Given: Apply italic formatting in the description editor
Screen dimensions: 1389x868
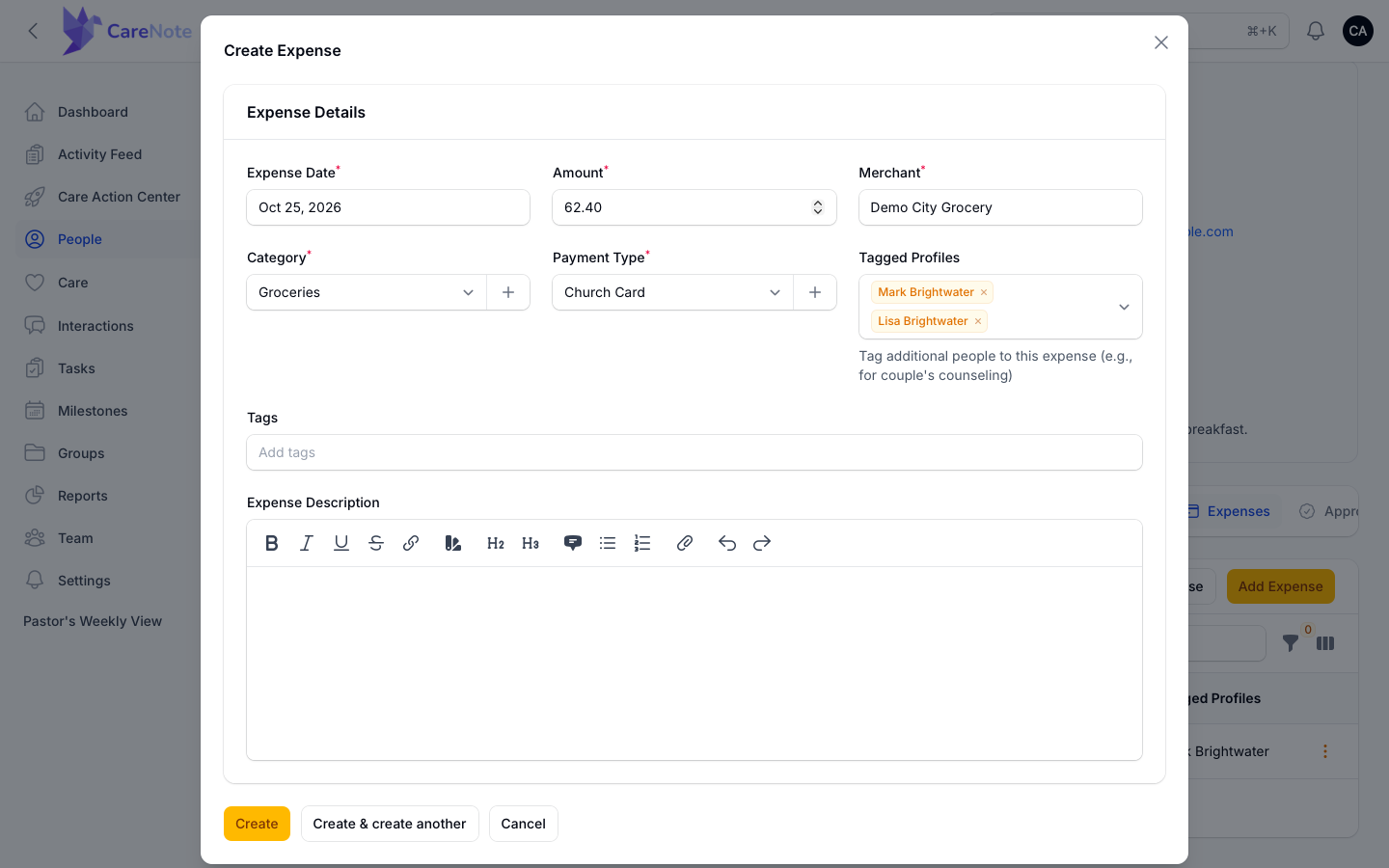Looking at the screenshot, I should [307, 543].
